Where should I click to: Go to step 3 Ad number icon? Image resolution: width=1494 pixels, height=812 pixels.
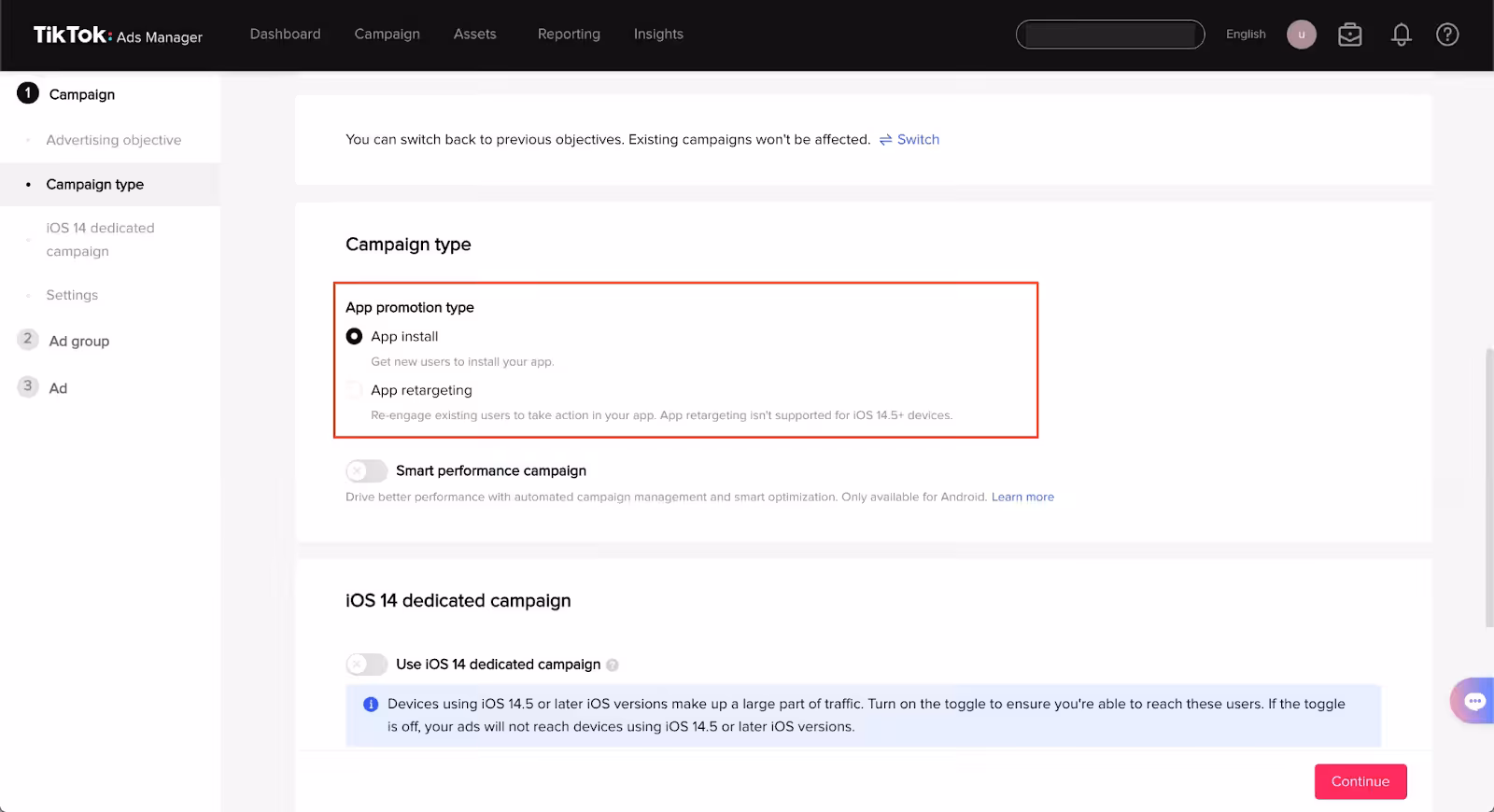pos(28,385)
